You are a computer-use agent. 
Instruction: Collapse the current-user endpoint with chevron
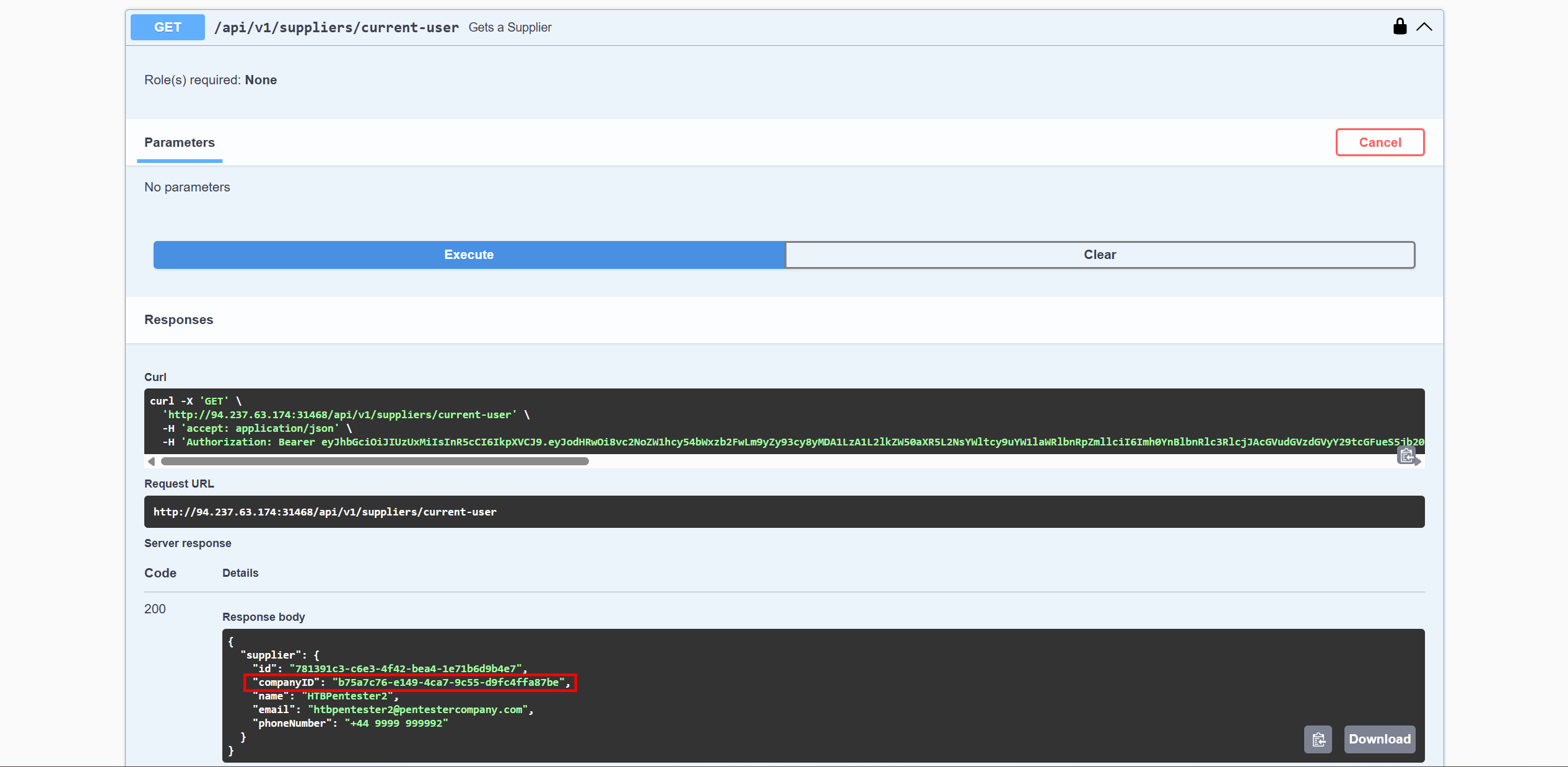click(x=1424, y=27)
